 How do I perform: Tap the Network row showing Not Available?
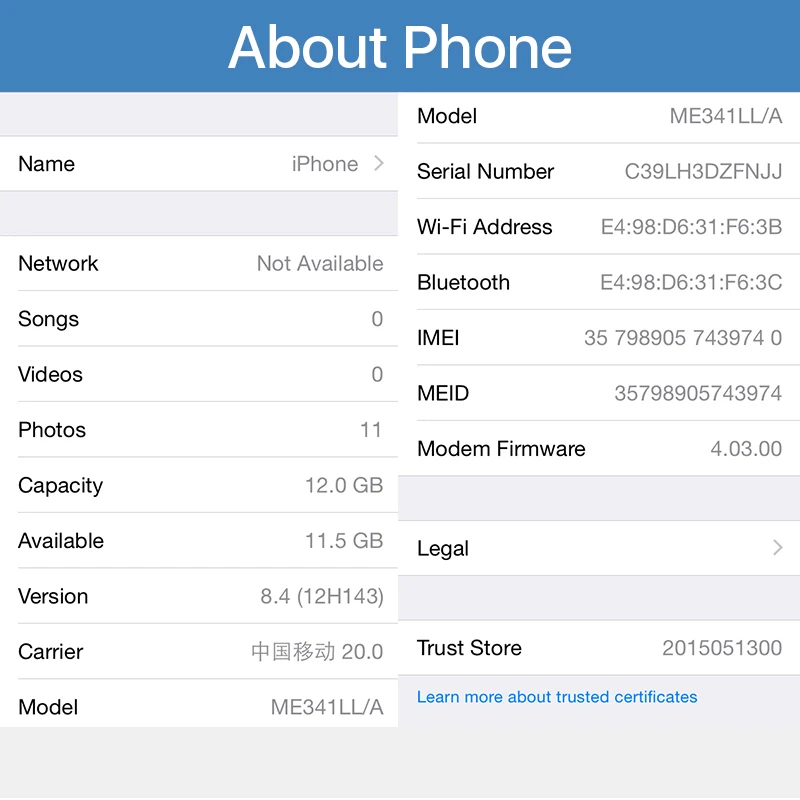coord(200,263)
